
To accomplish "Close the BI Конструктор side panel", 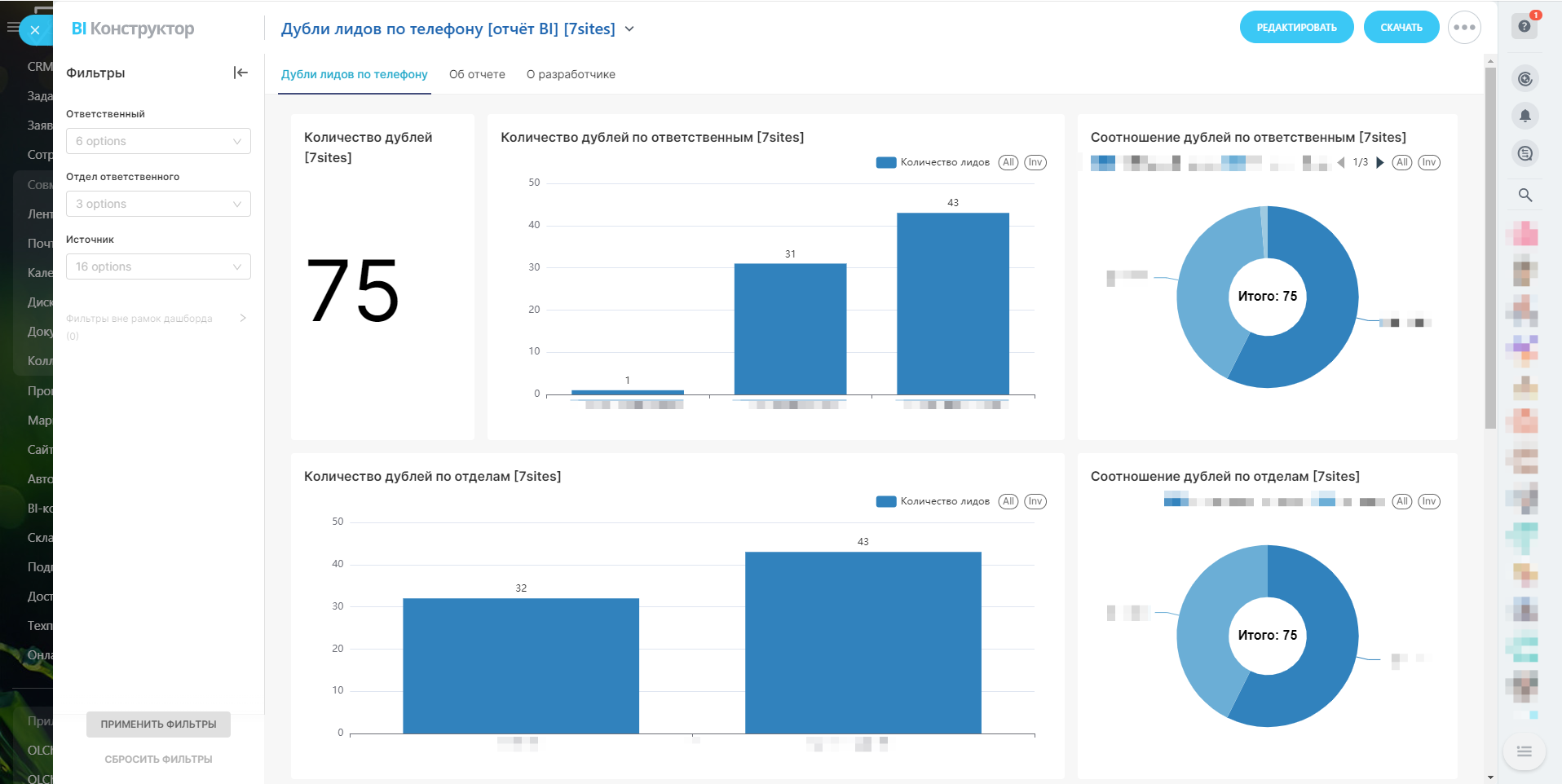I will coord(35,30).
